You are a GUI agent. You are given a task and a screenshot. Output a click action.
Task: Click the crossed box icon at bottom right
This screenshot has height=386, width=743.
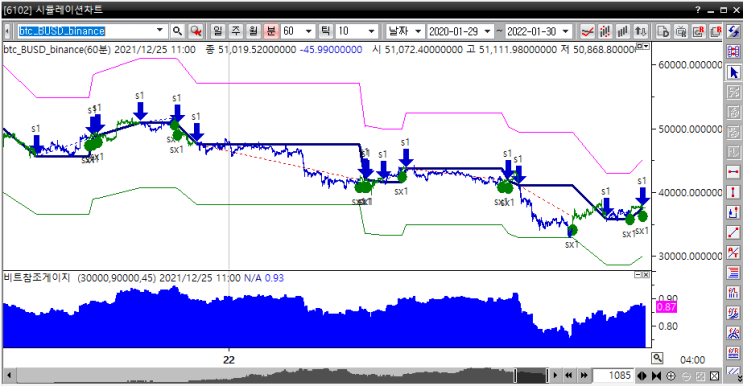(715, 376)
